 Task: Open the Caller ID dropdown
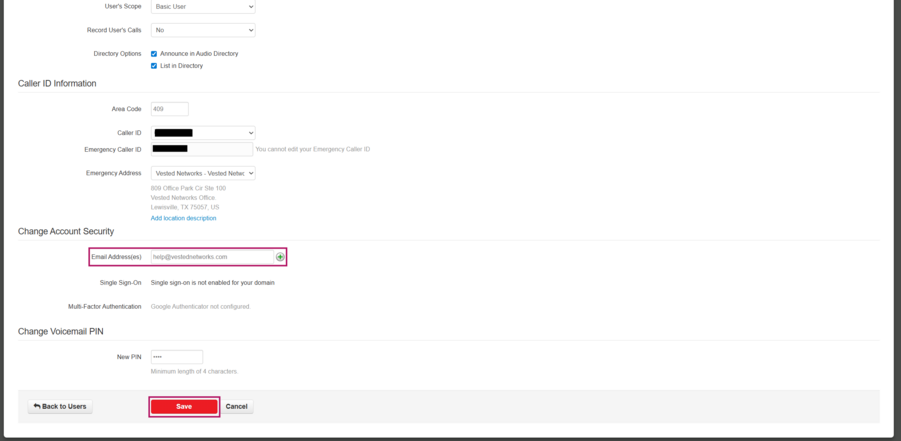(203, 133)
